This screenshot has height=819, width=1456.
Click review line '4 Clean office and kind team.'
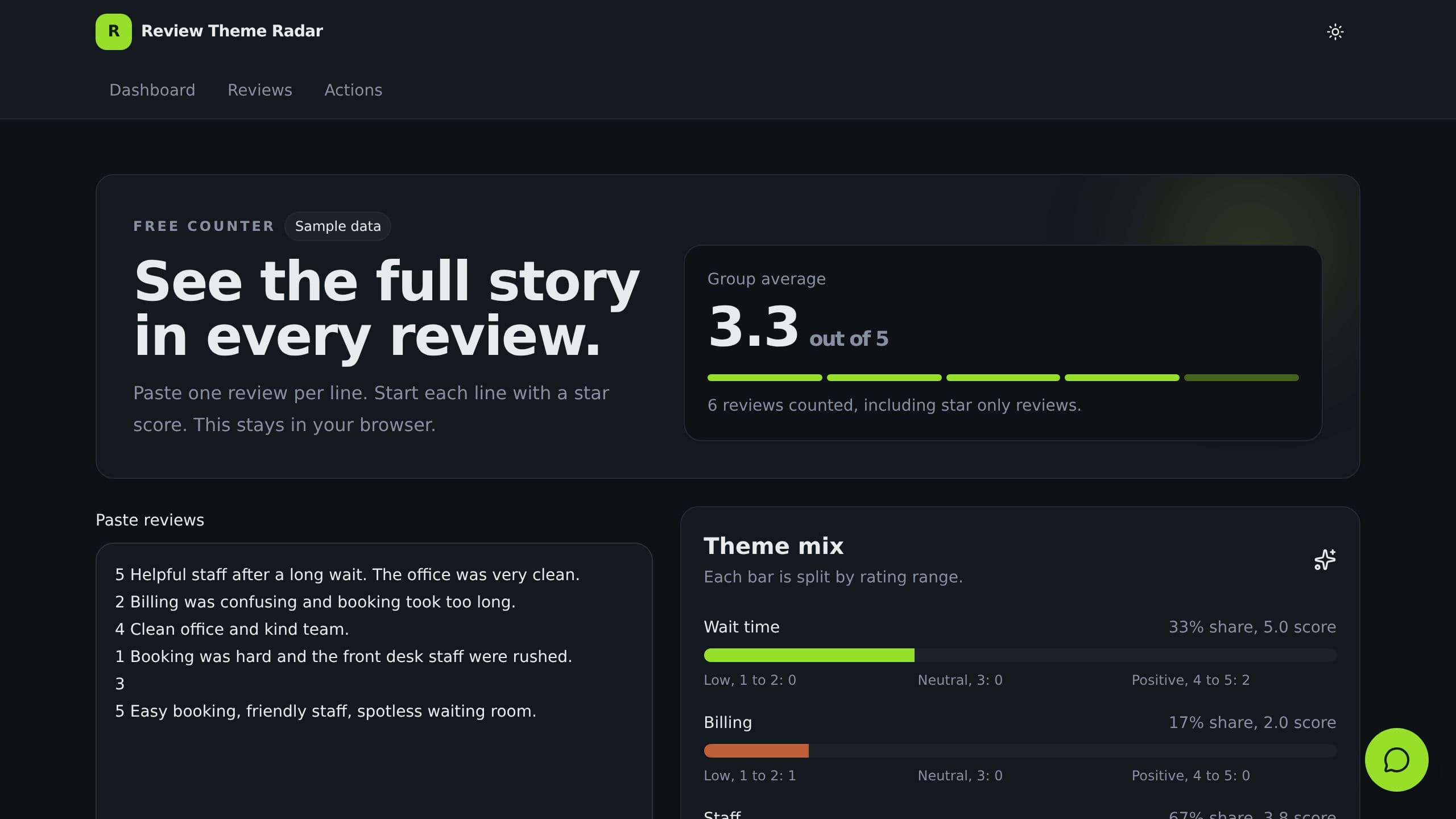pos(231,629)
